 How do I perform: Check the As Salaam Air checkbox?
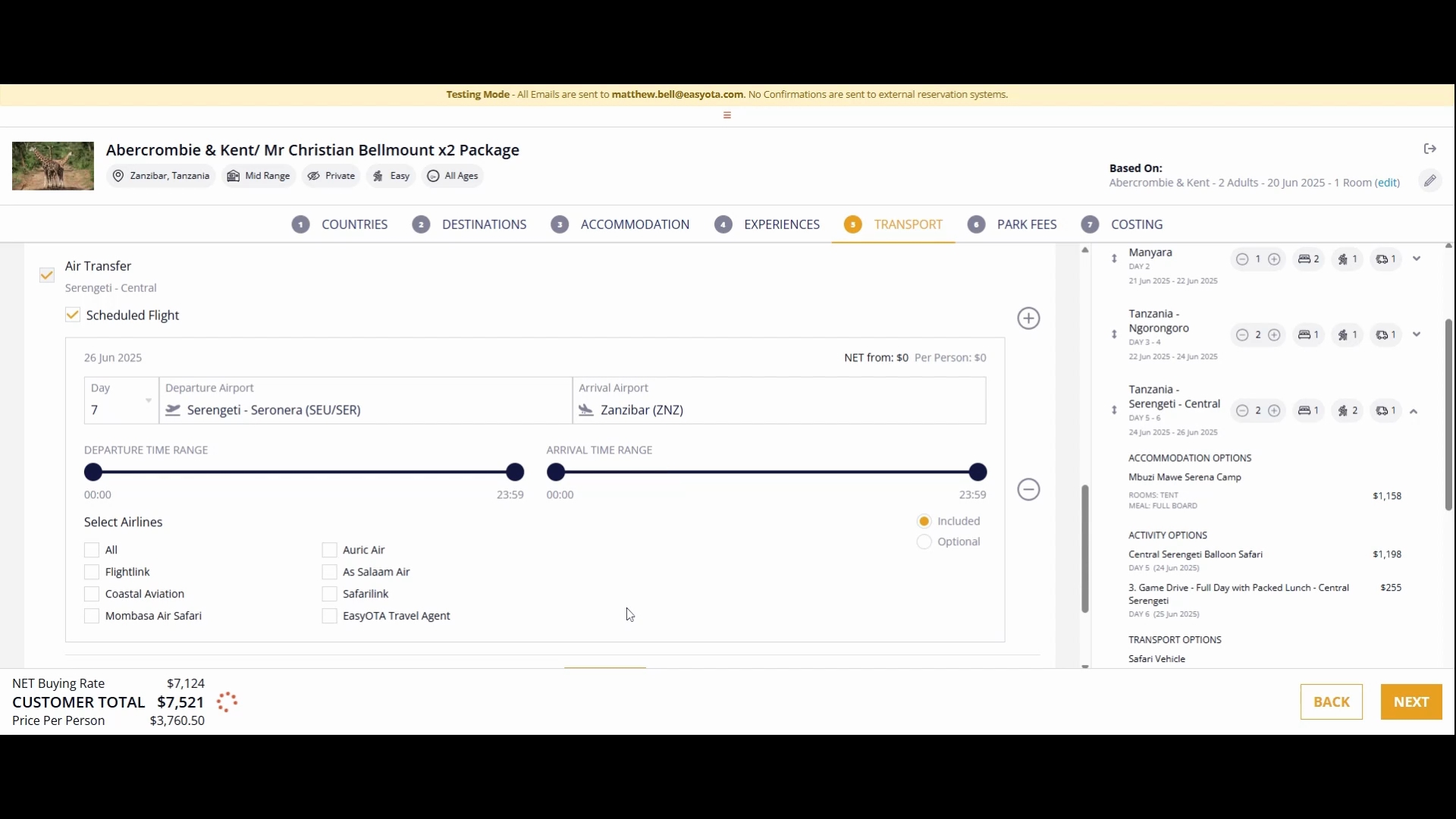[329, 572]
